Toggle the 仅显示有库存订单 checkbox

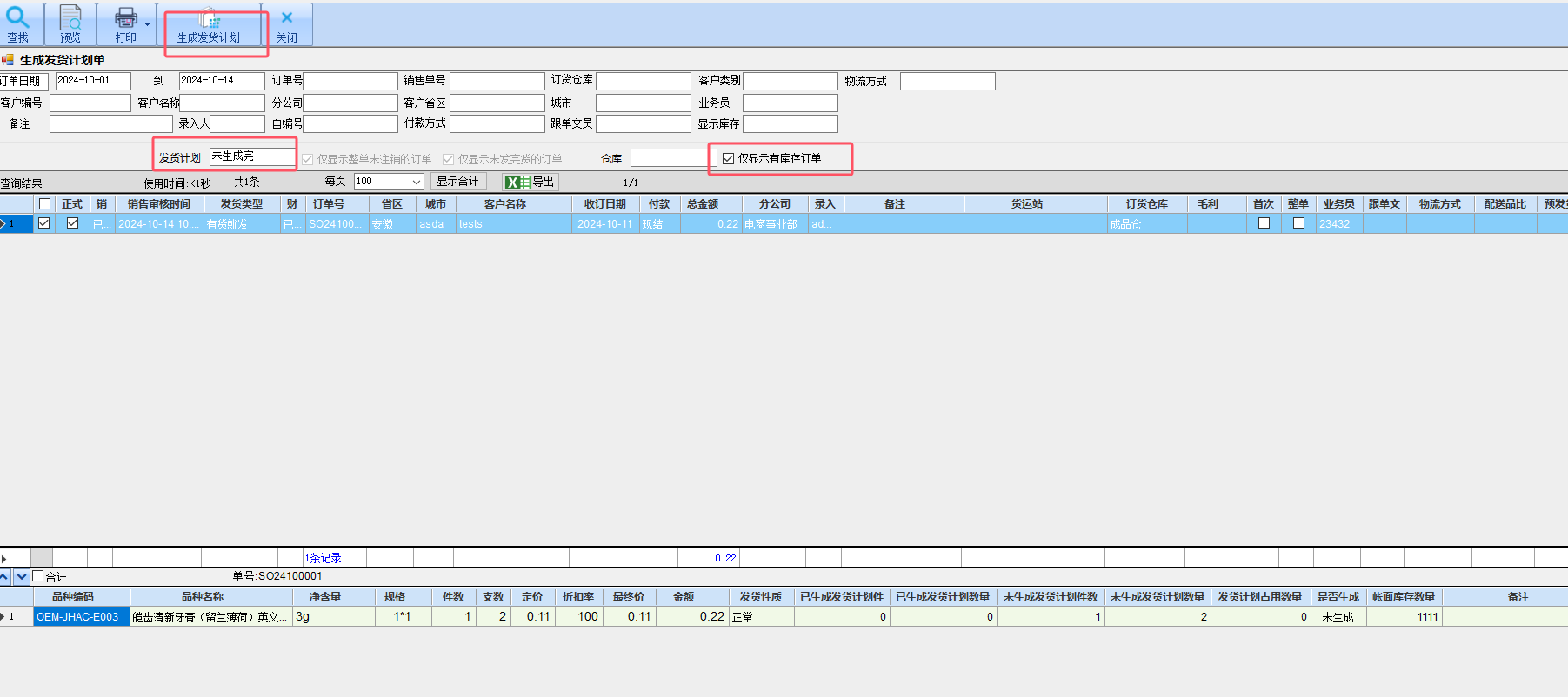point(729,158)
